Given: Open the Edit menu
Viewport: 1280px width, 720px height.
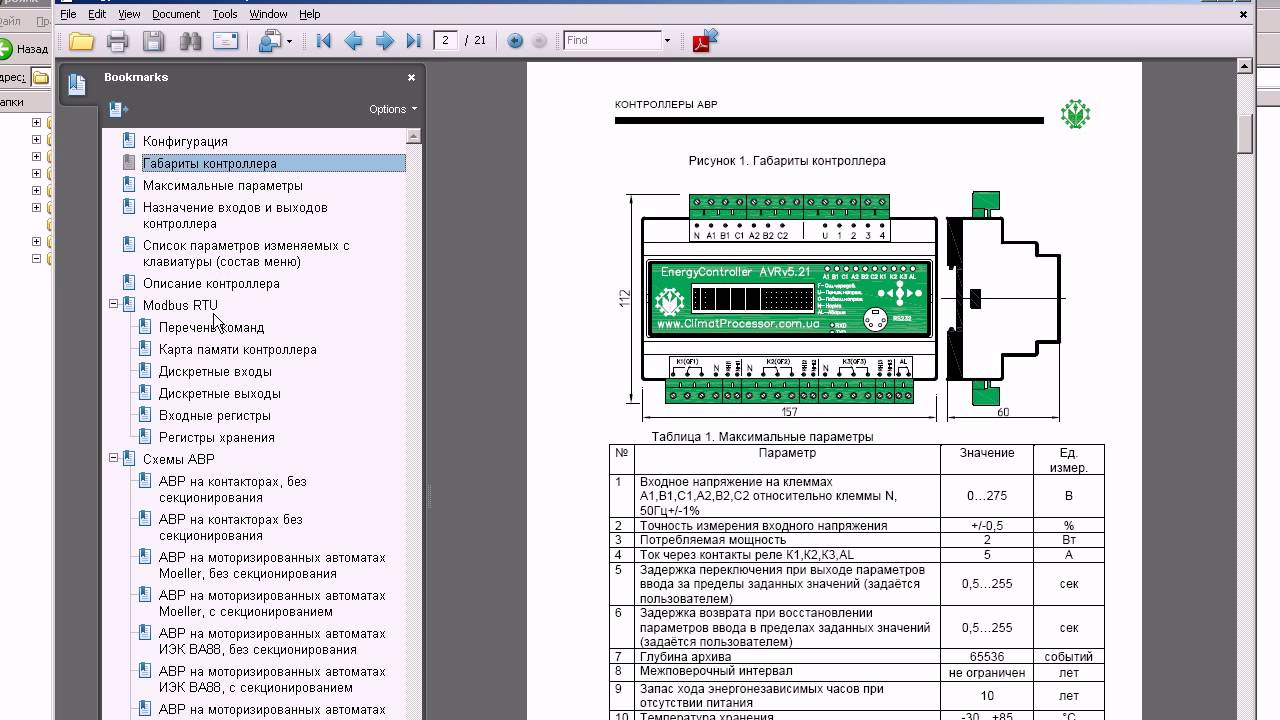Looking at the screenshot, I should 97,14.
